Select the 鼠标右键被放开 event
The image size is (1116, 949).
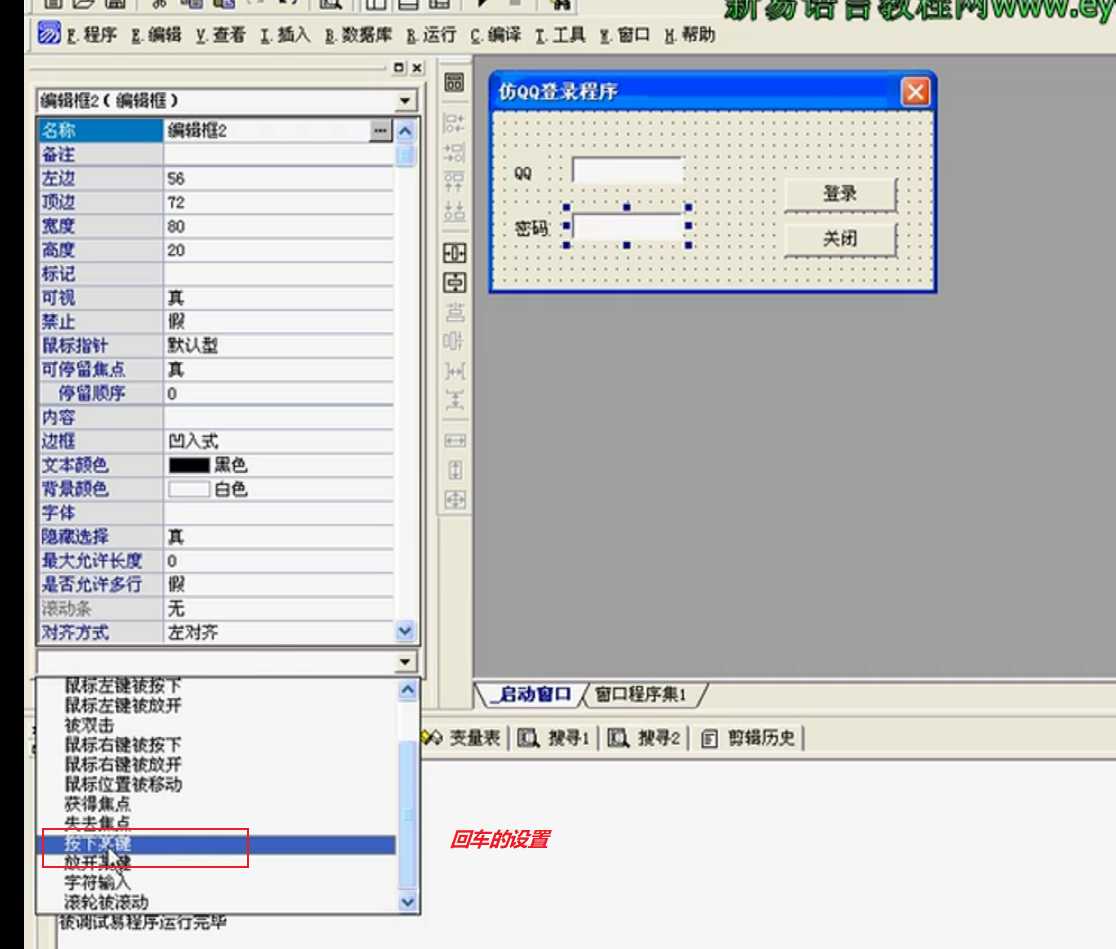coord(123,765)
